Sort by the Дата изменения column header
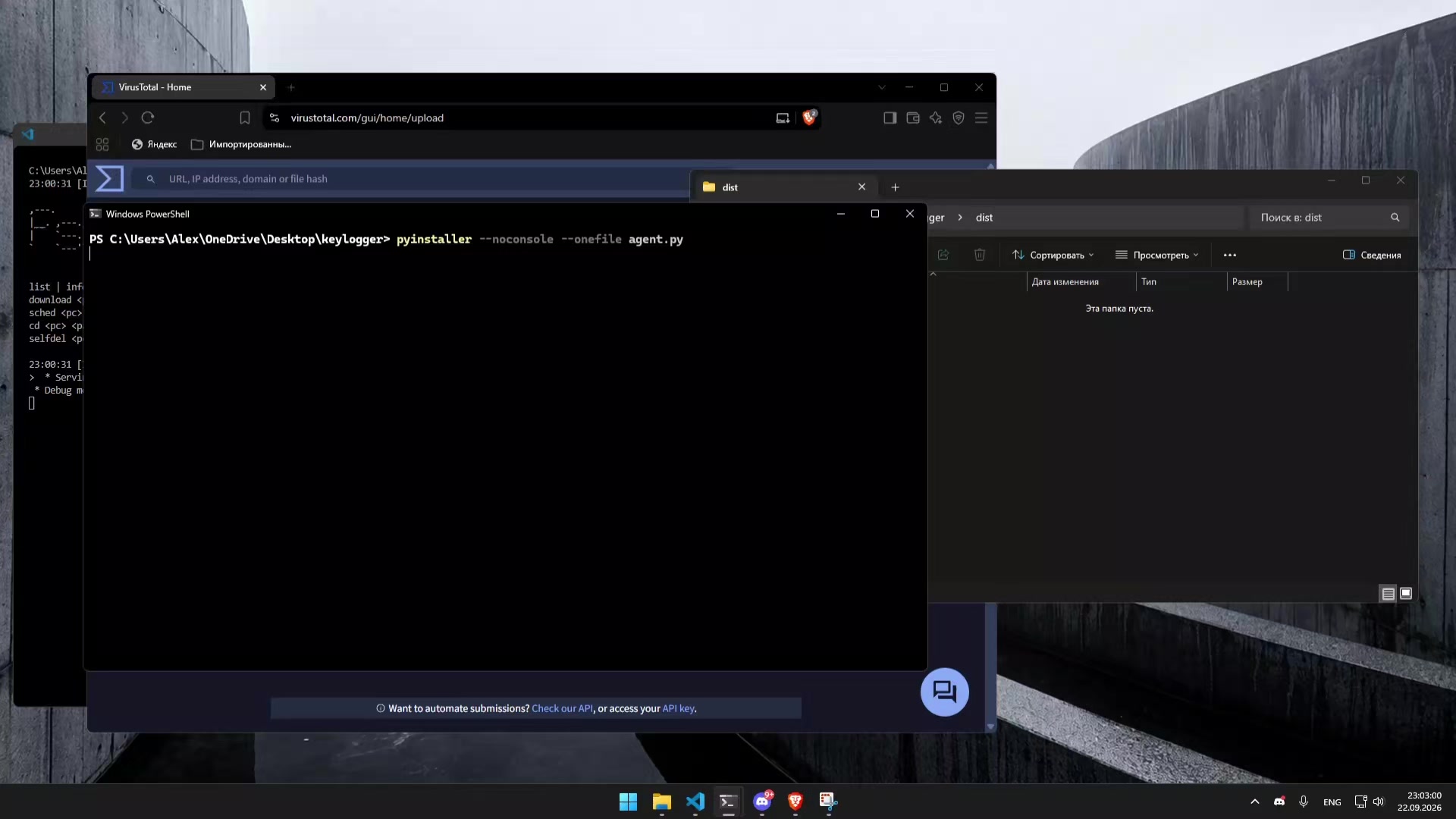Image resolution: width=1456 pixels, height=819 pixels. click(1065, 282)
